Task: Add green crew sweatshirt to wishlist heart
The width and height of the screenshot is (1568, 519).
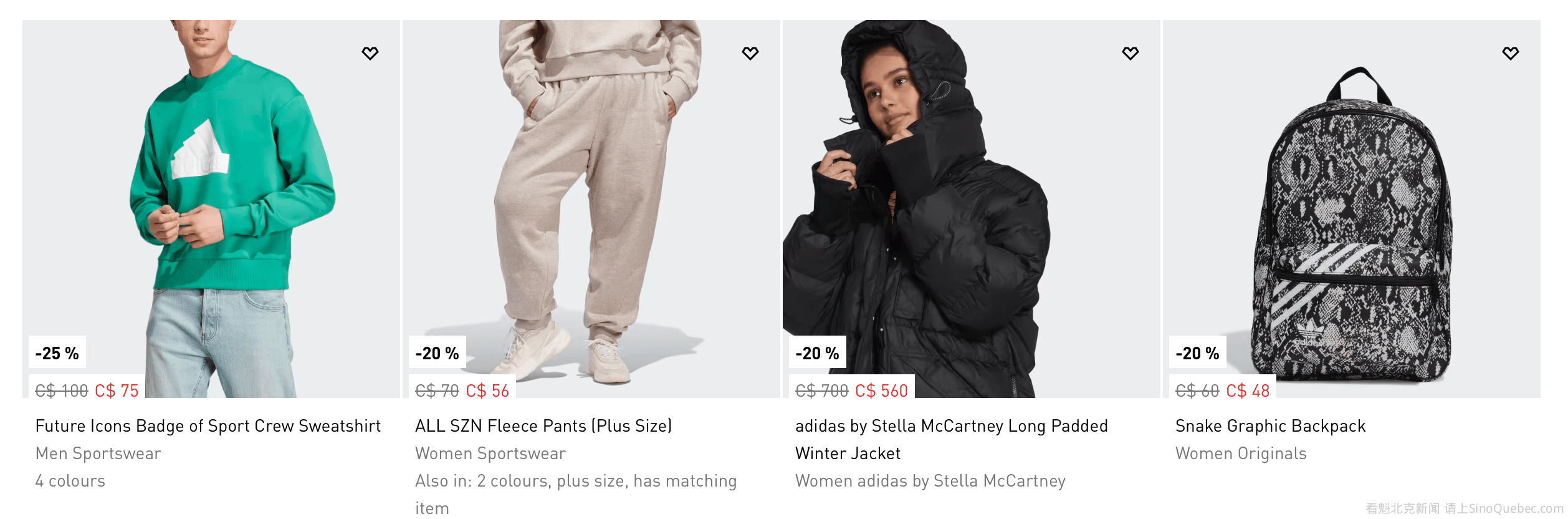Action: (x=370, y=53)
